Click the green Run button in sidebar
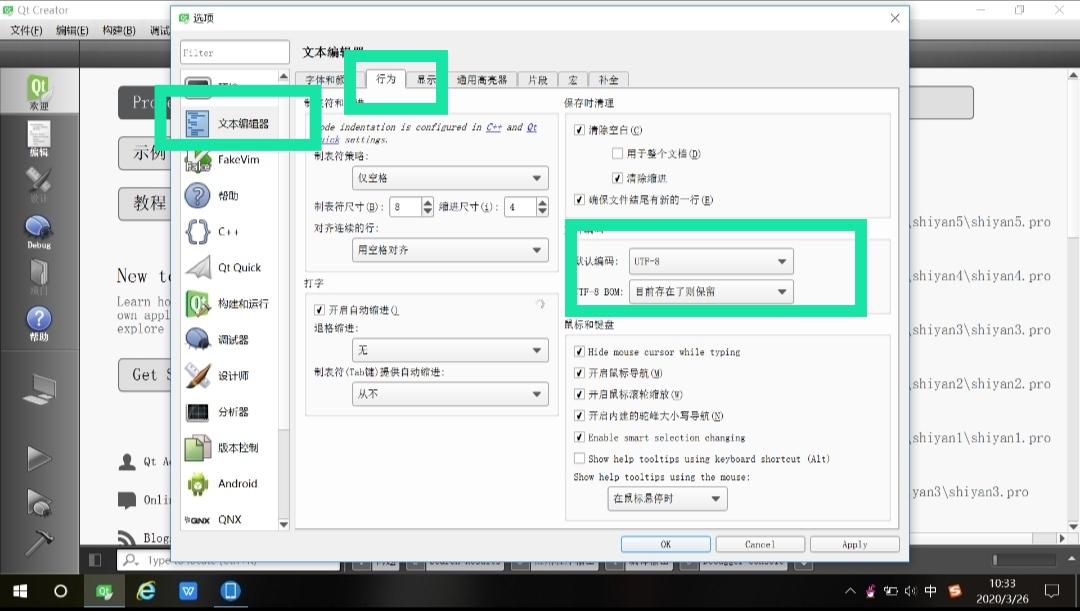 click(x=39, y=458)
